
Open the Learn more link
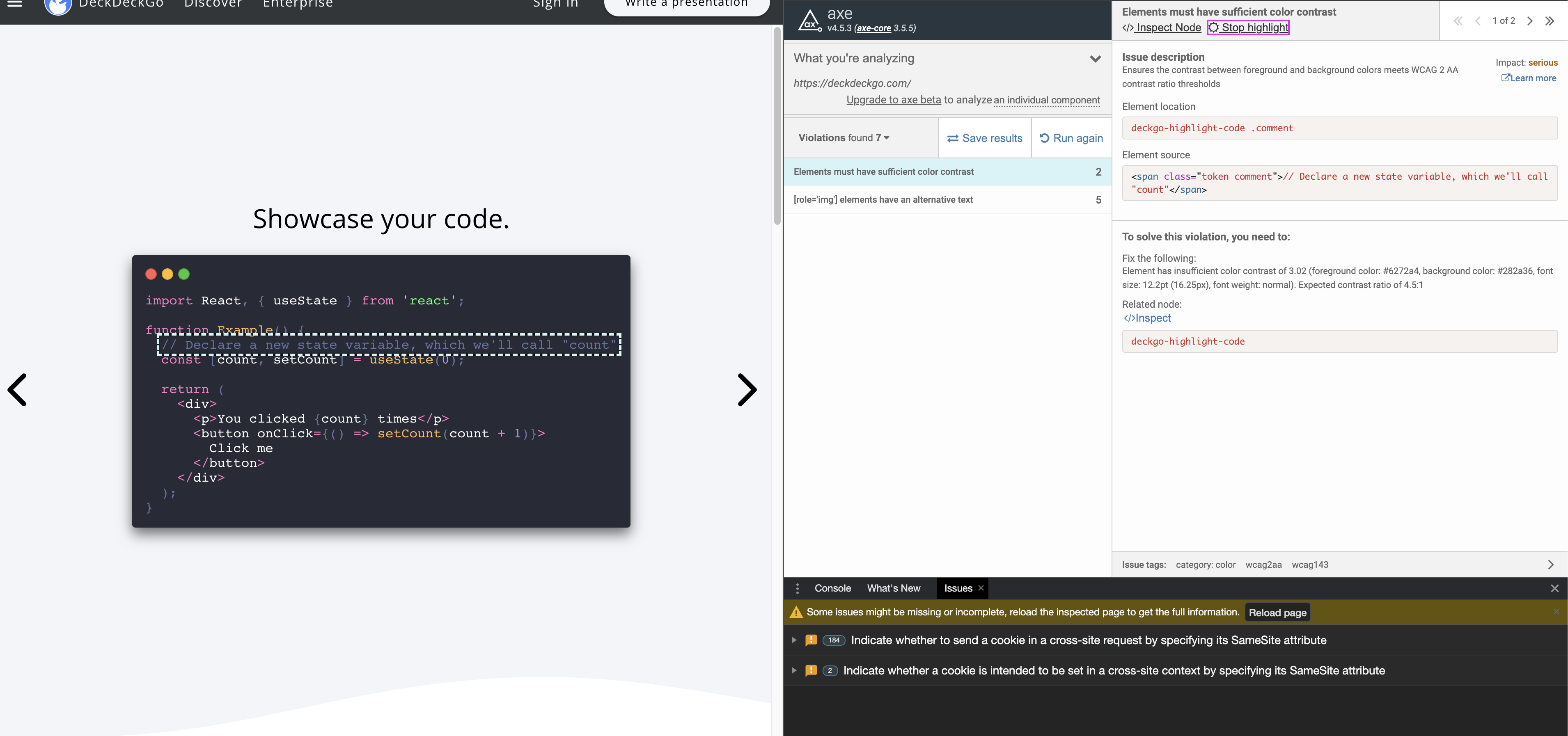1529,78
